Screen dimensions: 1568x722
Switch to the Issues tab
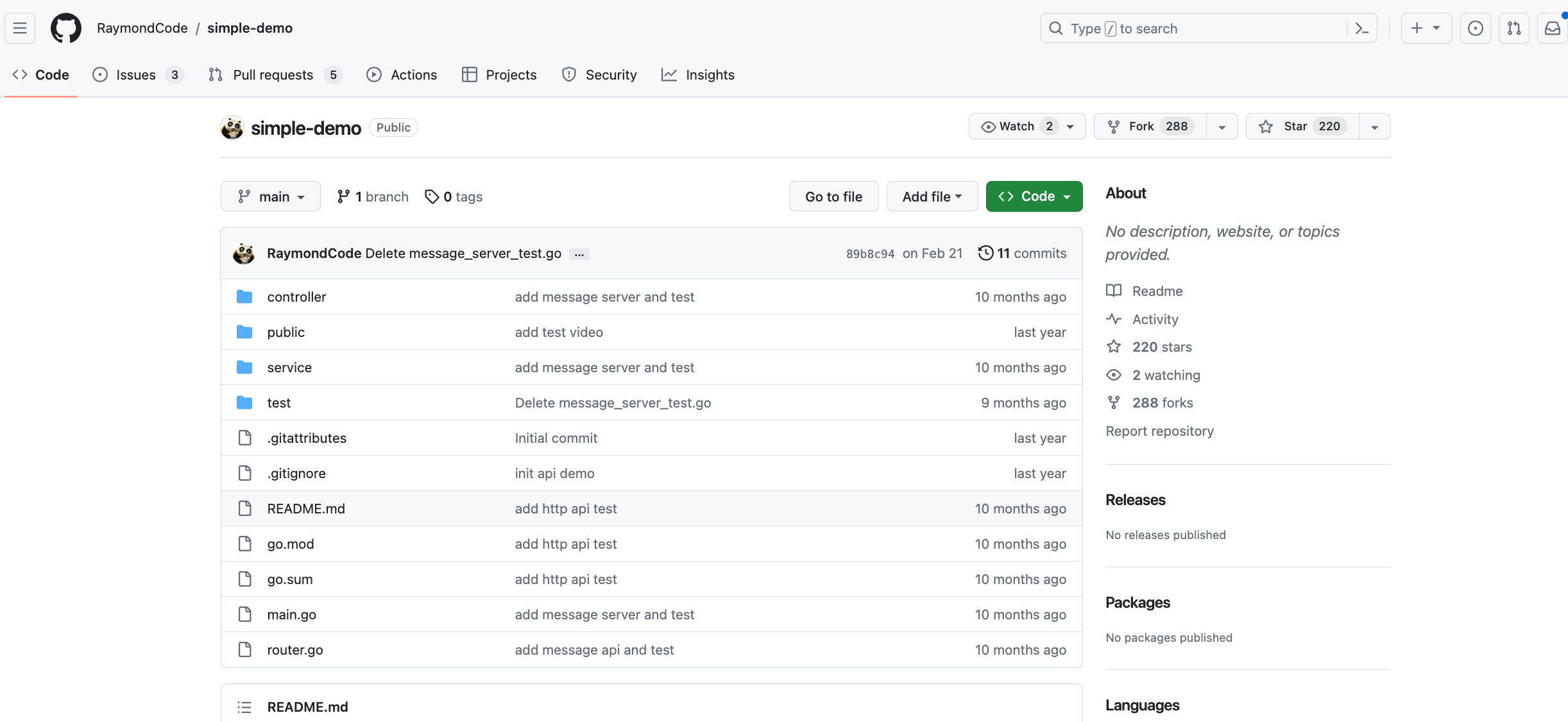pyautogui.click(x=136, y=75)
